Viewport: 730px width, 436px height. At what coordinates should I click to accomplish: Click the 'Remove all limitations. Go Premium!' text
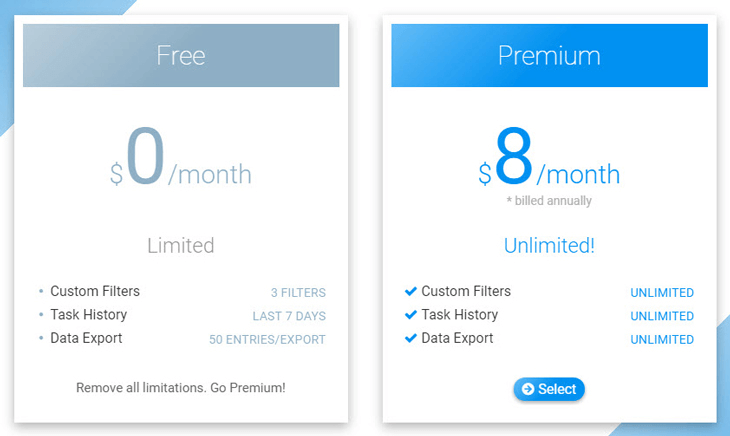click(x=181, y=388)
